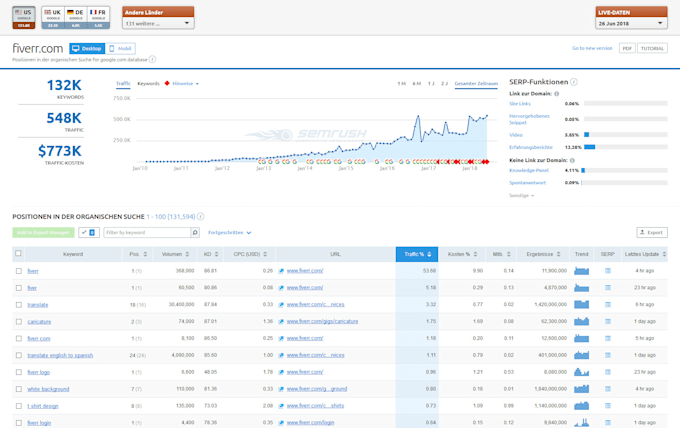Select the Gesamter Zeitraum time range
The image size is (680, 428).
476,83
